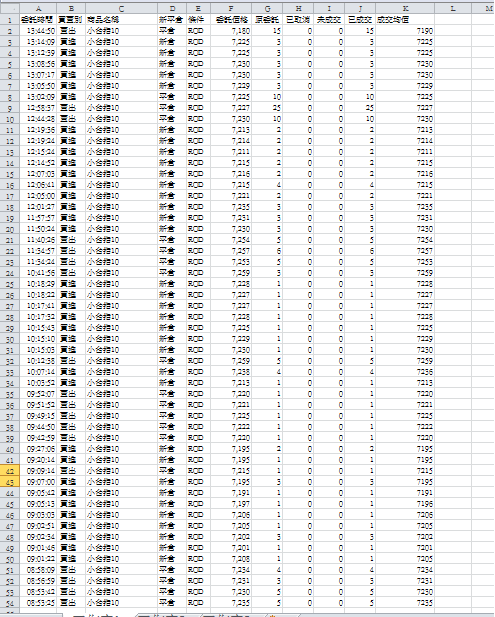The image size is (495, 617).
Task: Click time cell 10:12:38 in row 32
Action: 38,361
